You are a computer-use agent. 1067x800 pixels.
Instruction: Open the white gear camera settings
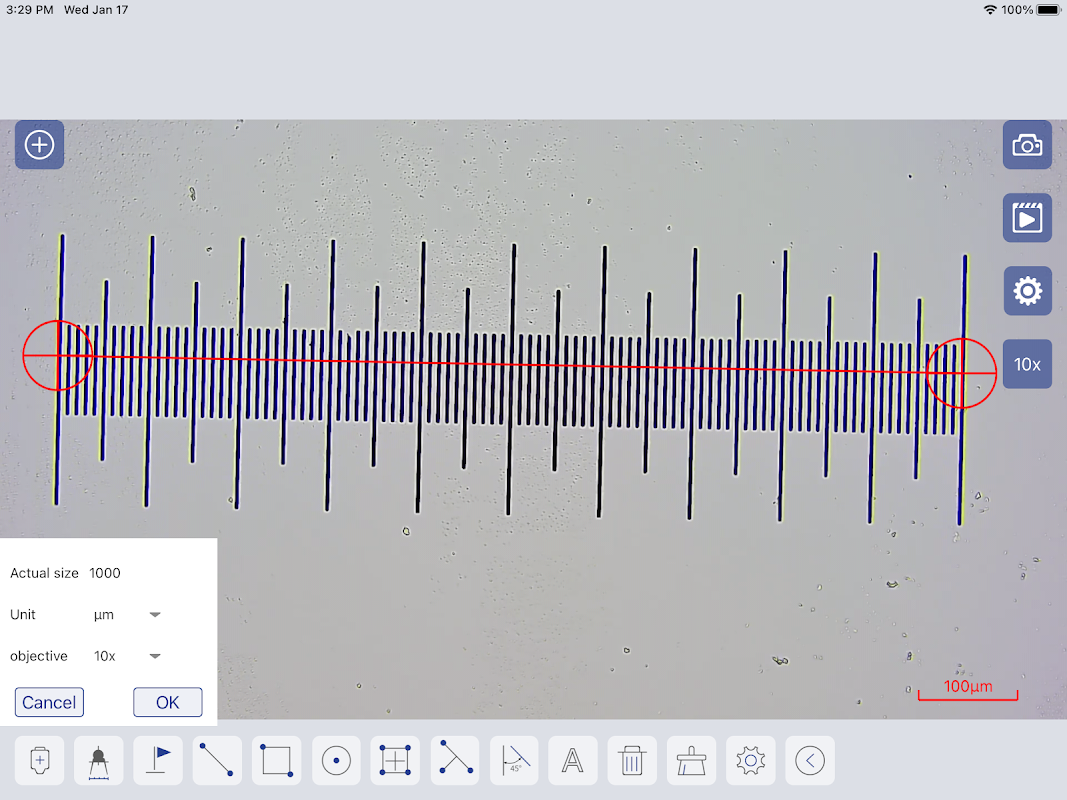[x=1027, y=290]
